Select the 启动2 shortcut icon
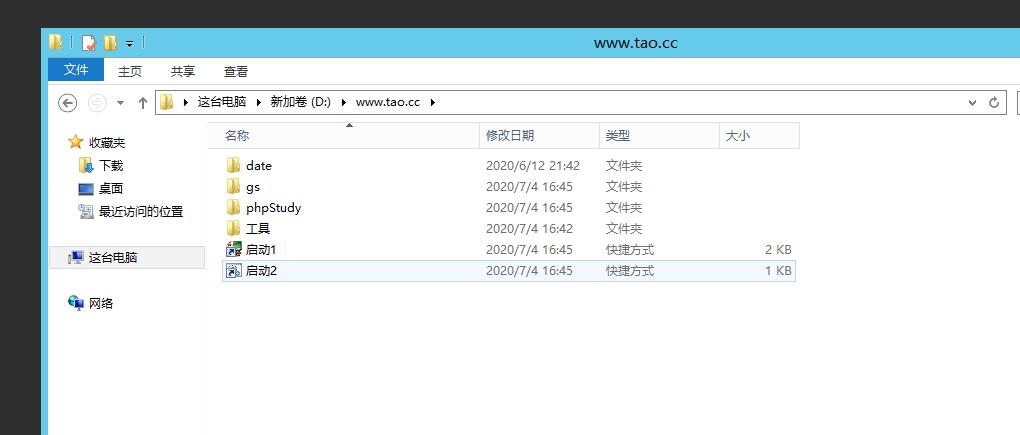 tap(234, 271)
